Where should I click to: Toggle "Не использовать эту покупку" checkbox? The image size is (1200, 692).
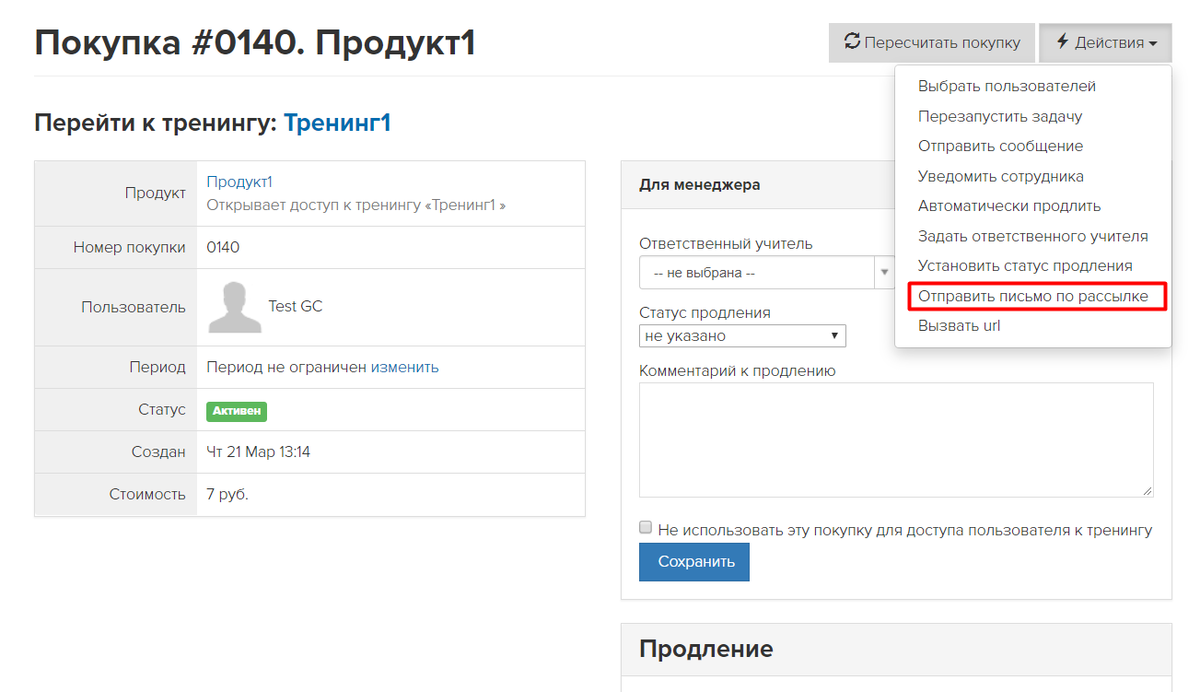646,527
